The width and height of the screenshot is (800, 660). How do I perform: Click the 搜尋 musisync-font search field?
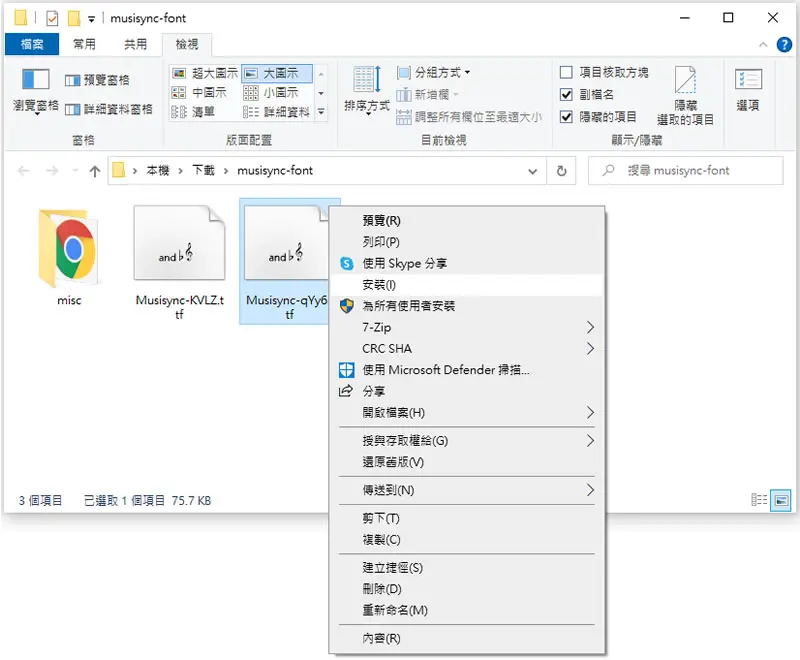pyautogui.click(x=685, y=170)
